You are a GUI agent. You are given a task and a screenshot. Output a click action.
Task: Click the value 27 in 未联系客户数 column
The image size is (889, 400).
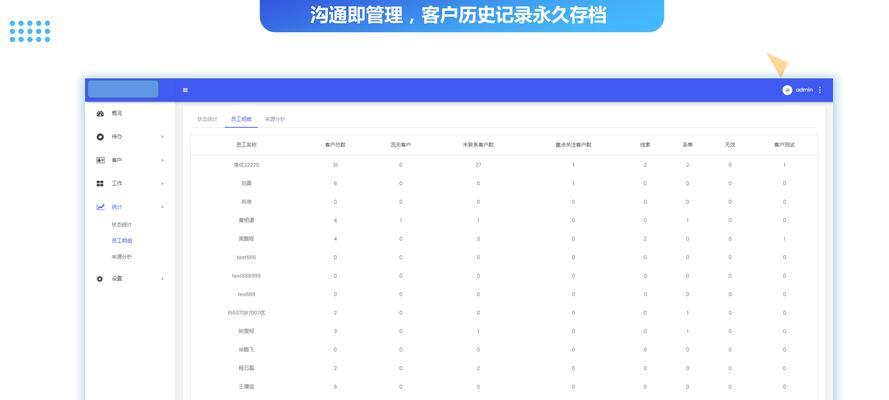pos(478,165)
